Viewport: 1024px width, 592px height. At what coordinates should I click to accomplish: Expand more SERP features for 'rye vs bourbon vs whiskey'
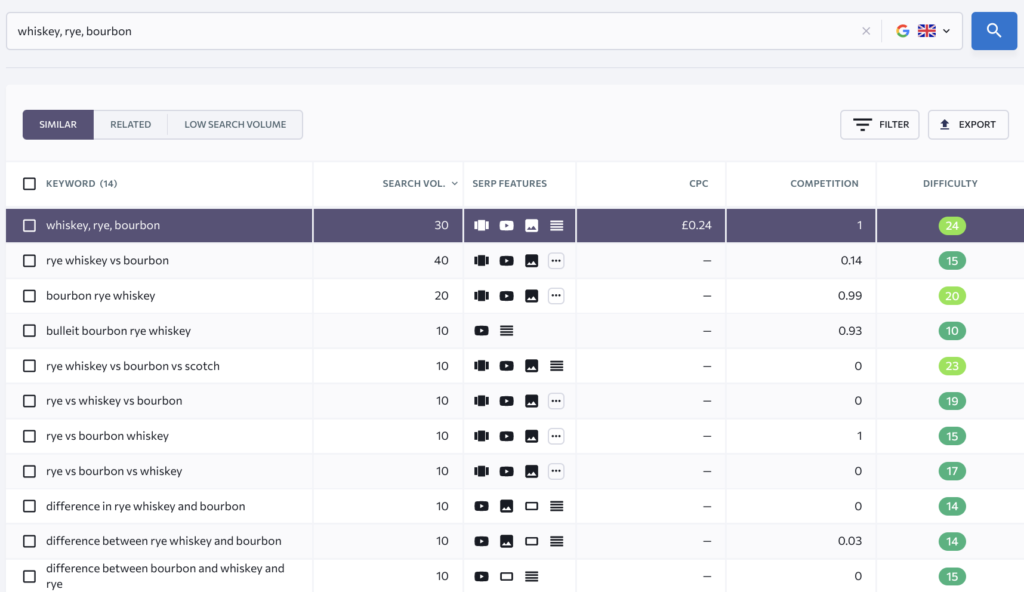(x=556, y=471)
